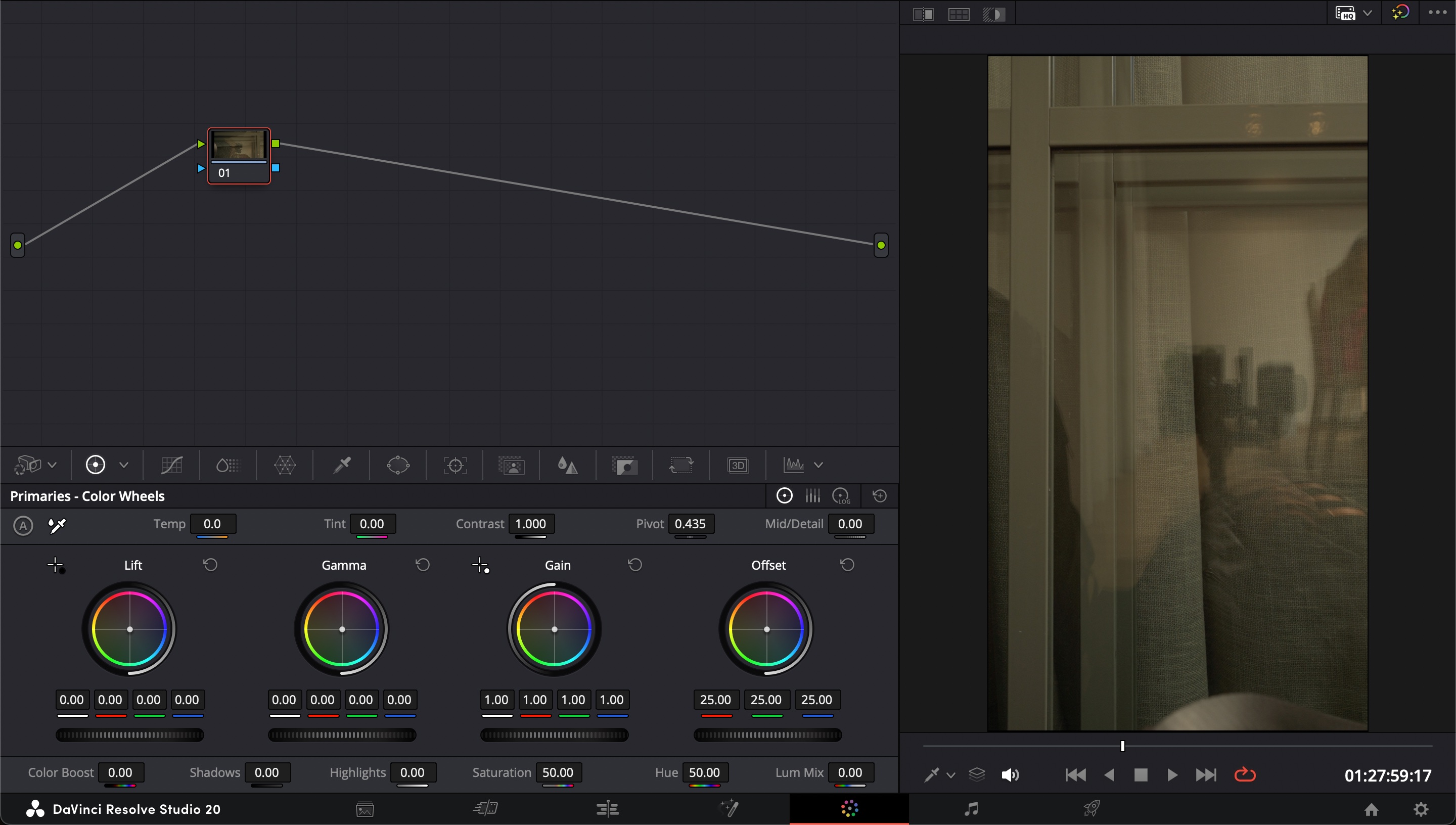
Task: Jump to the first frame
Action: tap(1075, 774)
